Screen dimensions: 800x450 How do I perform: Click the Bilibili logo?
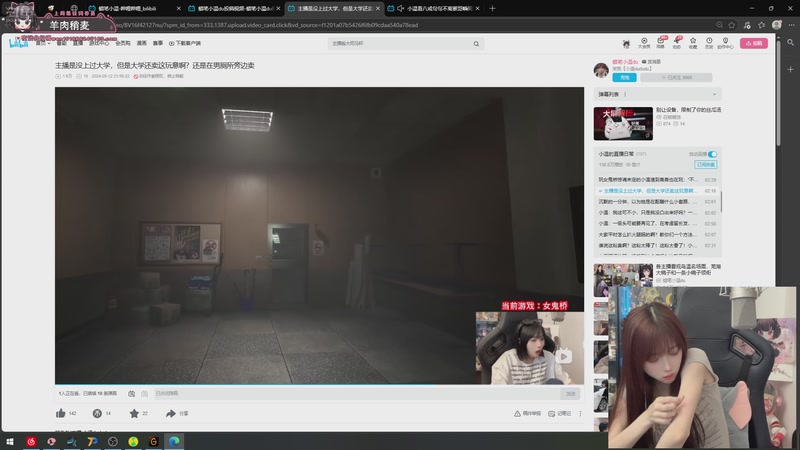coord(18,43)
